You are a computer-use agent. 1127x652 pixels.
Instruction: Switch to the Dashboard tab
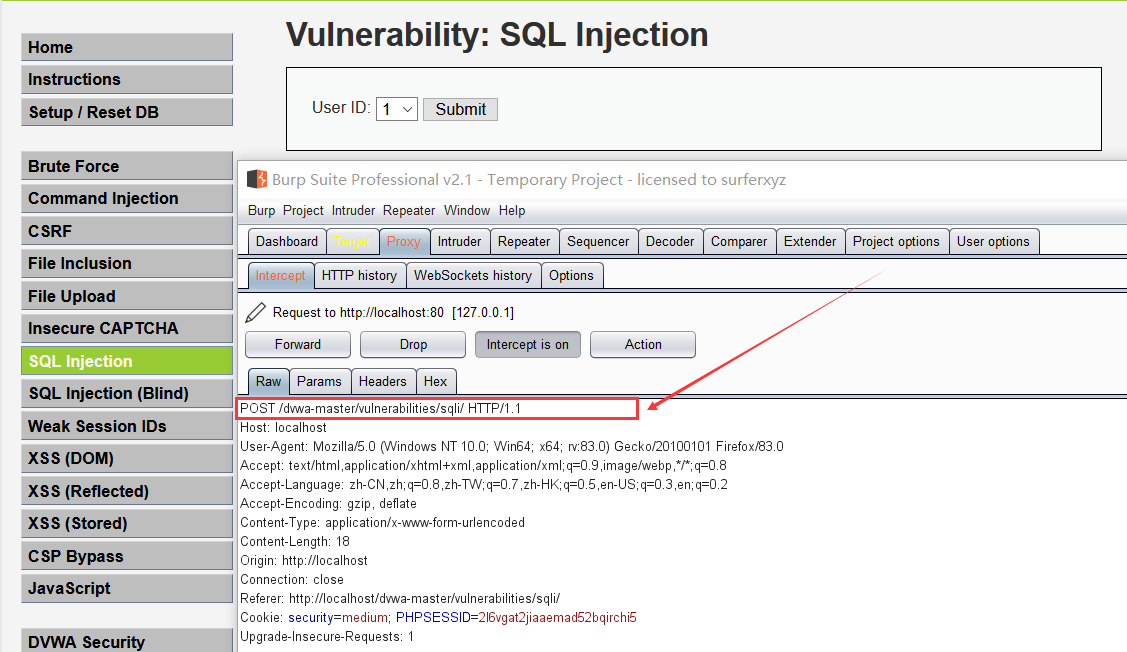[x=287, y=241]
